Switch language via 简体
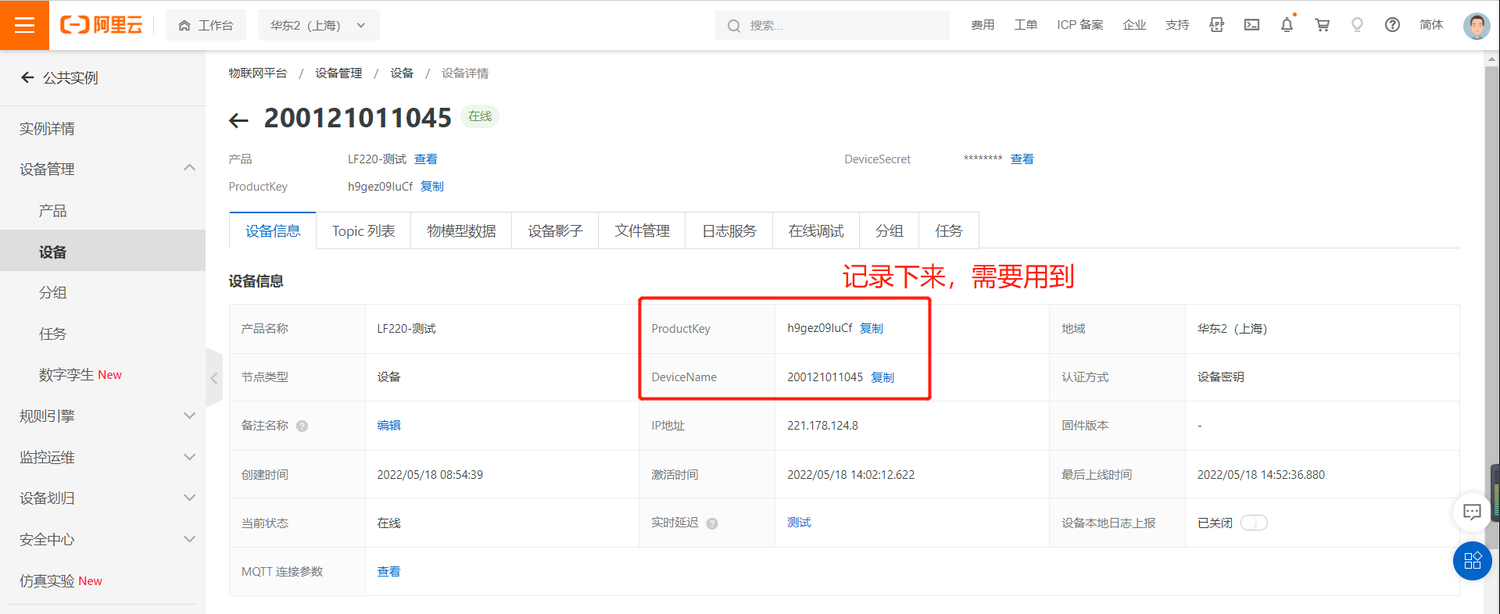This screenshot has width=1500, height=614. (1431, 25)
